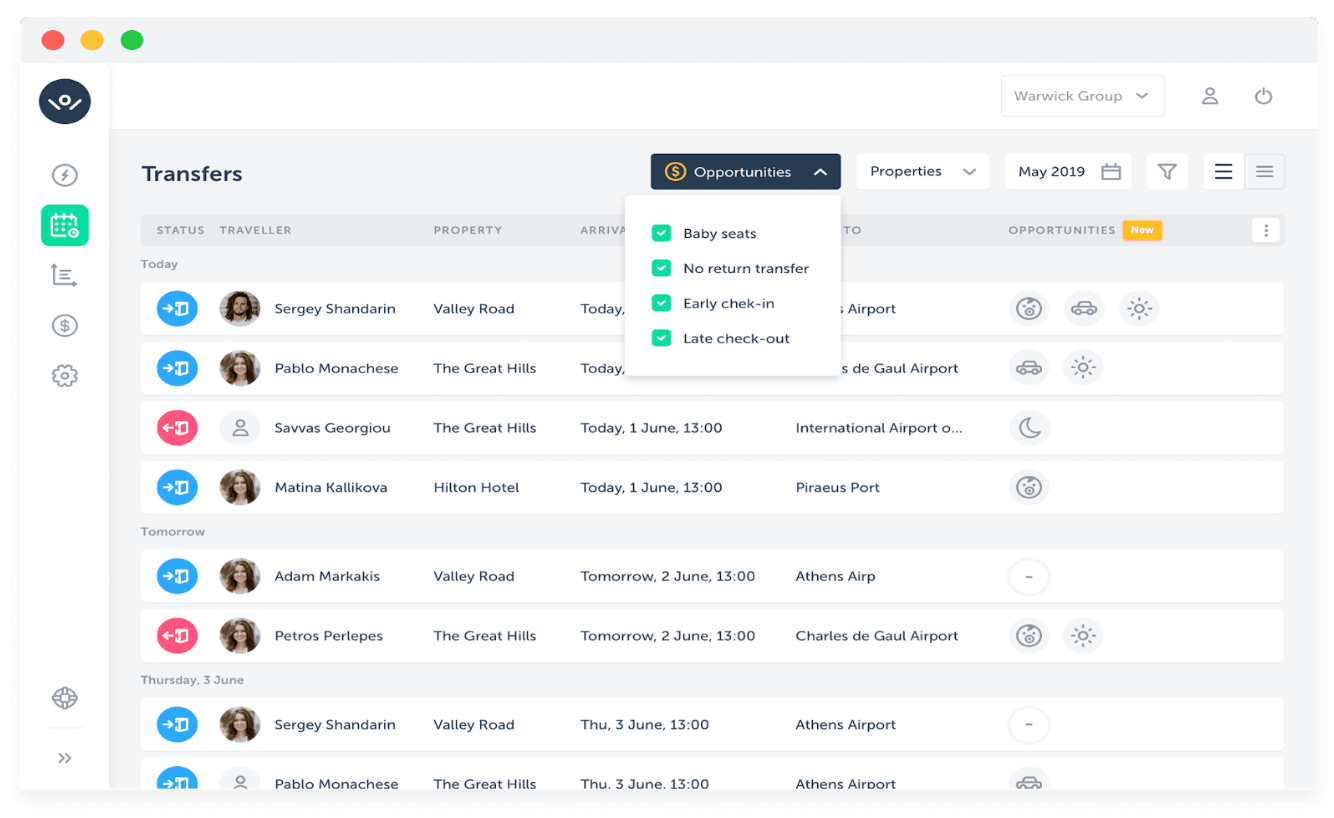The width and height of the screenshot is (1334, 818).
Task: Click the filter funnel icon
Action: click(1167, 172)
